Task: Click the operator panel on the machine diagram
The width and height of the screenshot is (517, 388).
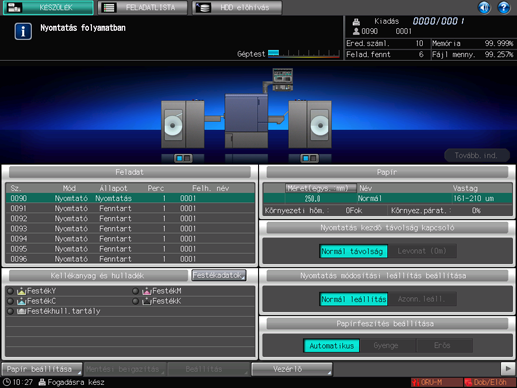Action: click(283, 79)
